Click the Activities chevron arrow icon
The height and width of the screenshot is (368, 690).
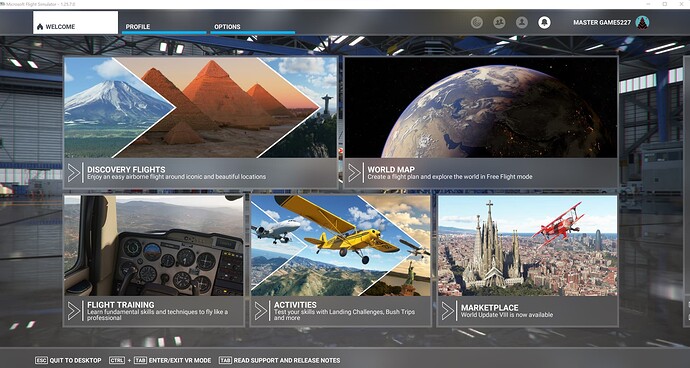[x=261, y=311]
